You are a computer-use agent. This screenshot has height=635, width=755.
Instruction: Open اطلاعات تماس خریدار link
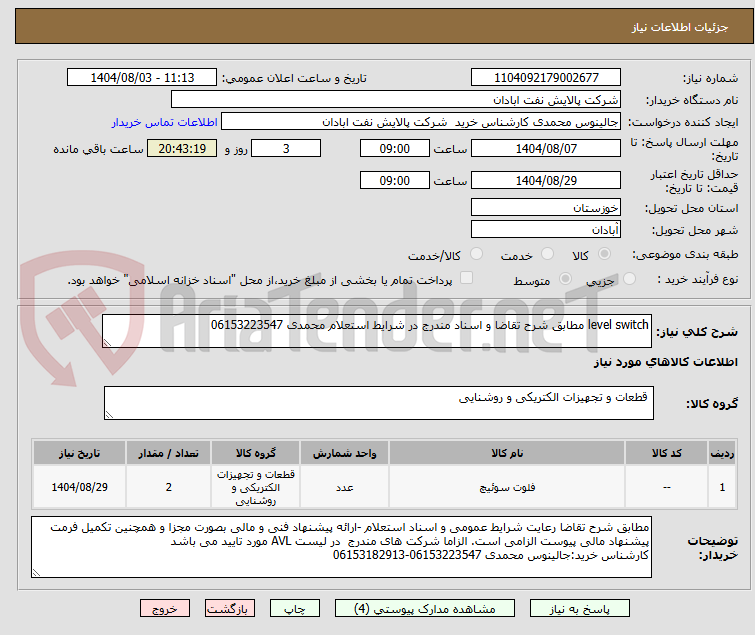(165, 122)
